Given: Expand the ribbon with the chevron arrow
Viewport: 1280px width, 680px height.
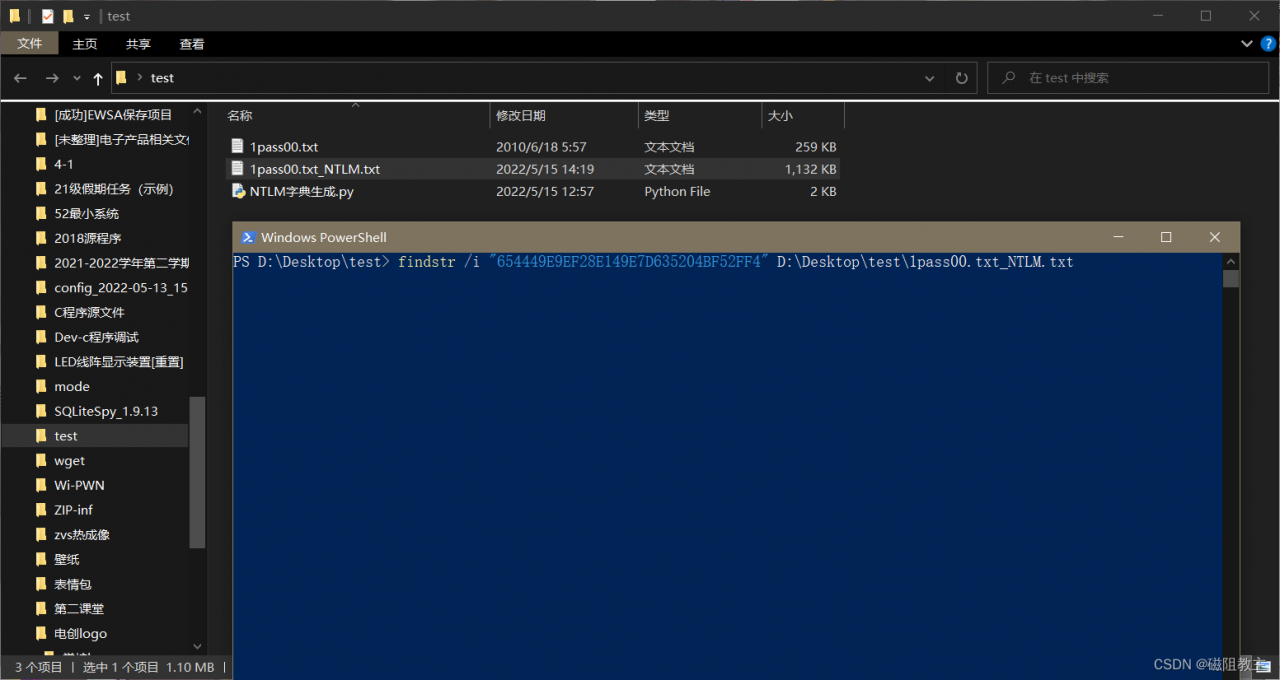Looking at the screenshot, I should coord(1247,44).
